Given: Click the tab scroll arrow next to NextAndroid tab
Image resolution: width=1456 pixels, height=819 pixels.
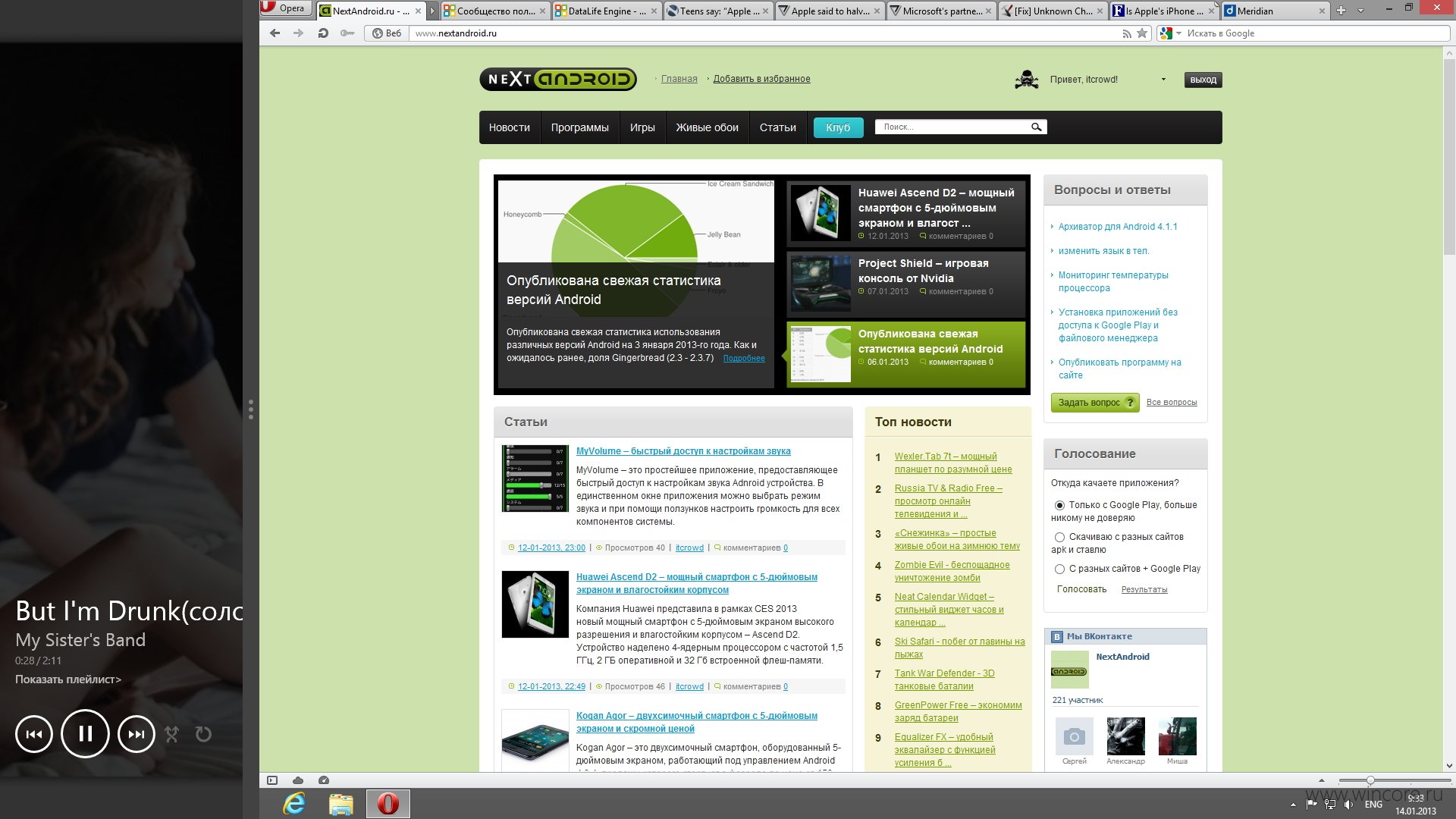Looking at the screenshot, I should 433,11.
